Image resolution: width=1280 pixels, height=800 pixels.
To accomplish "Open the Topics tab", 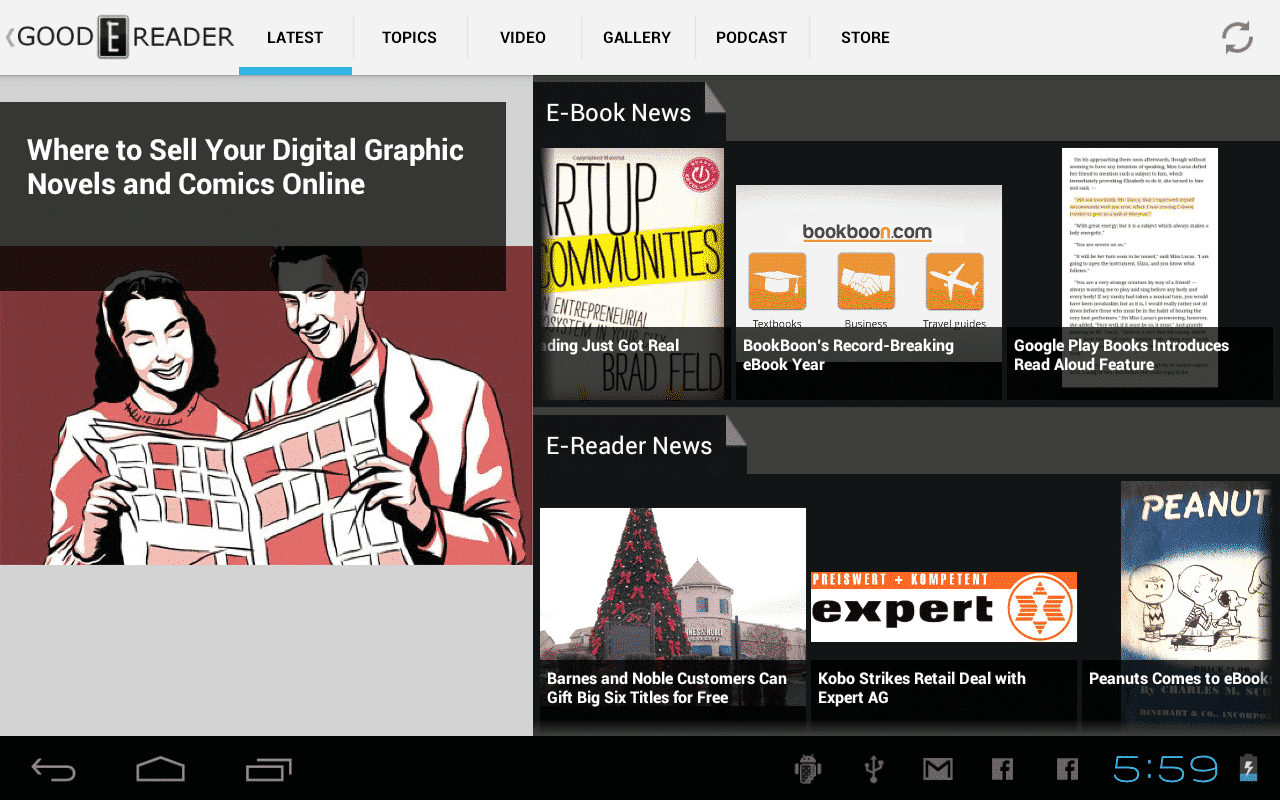I will [409, 38].
